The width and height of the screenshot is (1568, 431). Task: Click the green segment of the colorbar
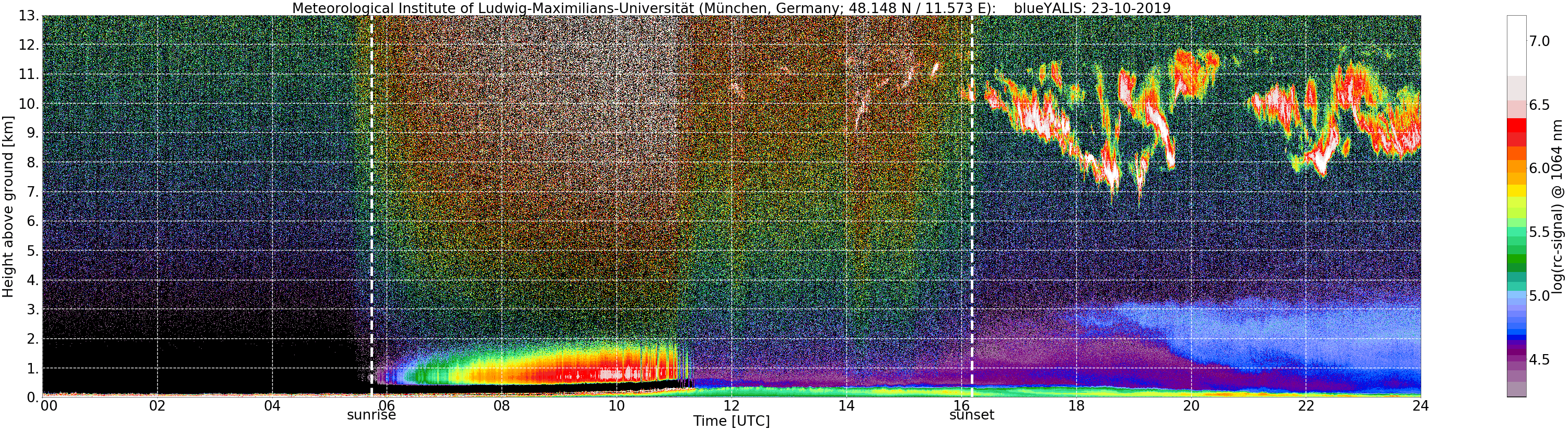pyautogui.click(x=1516, y=258)
